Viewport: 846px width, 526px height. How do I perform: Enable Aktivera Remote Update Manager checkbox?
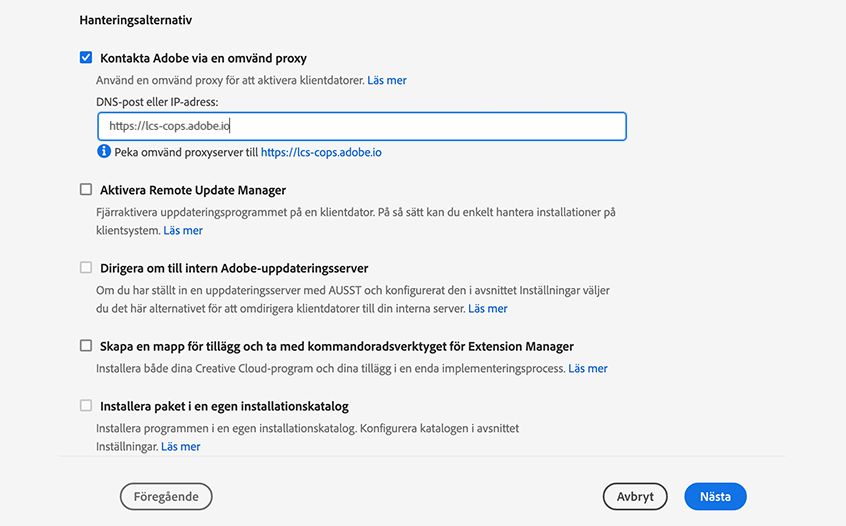(86, 190)
